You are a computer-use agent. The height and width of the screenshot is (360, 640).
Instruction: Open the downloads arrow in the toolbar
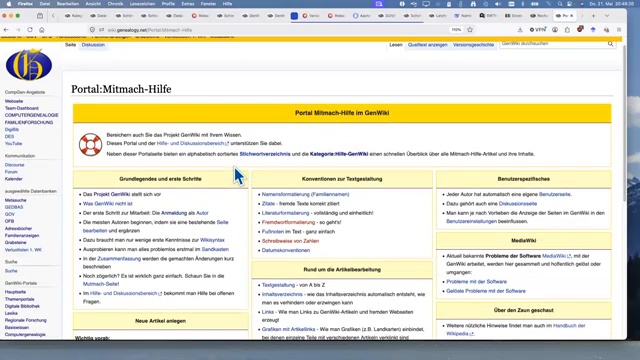[x=520, y=30]
